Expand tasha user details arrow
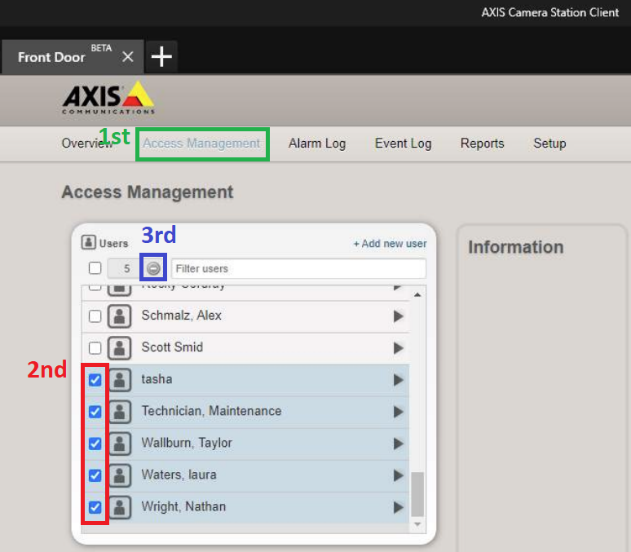The width and height of the screenshot is (631, 552). [398, 380]
